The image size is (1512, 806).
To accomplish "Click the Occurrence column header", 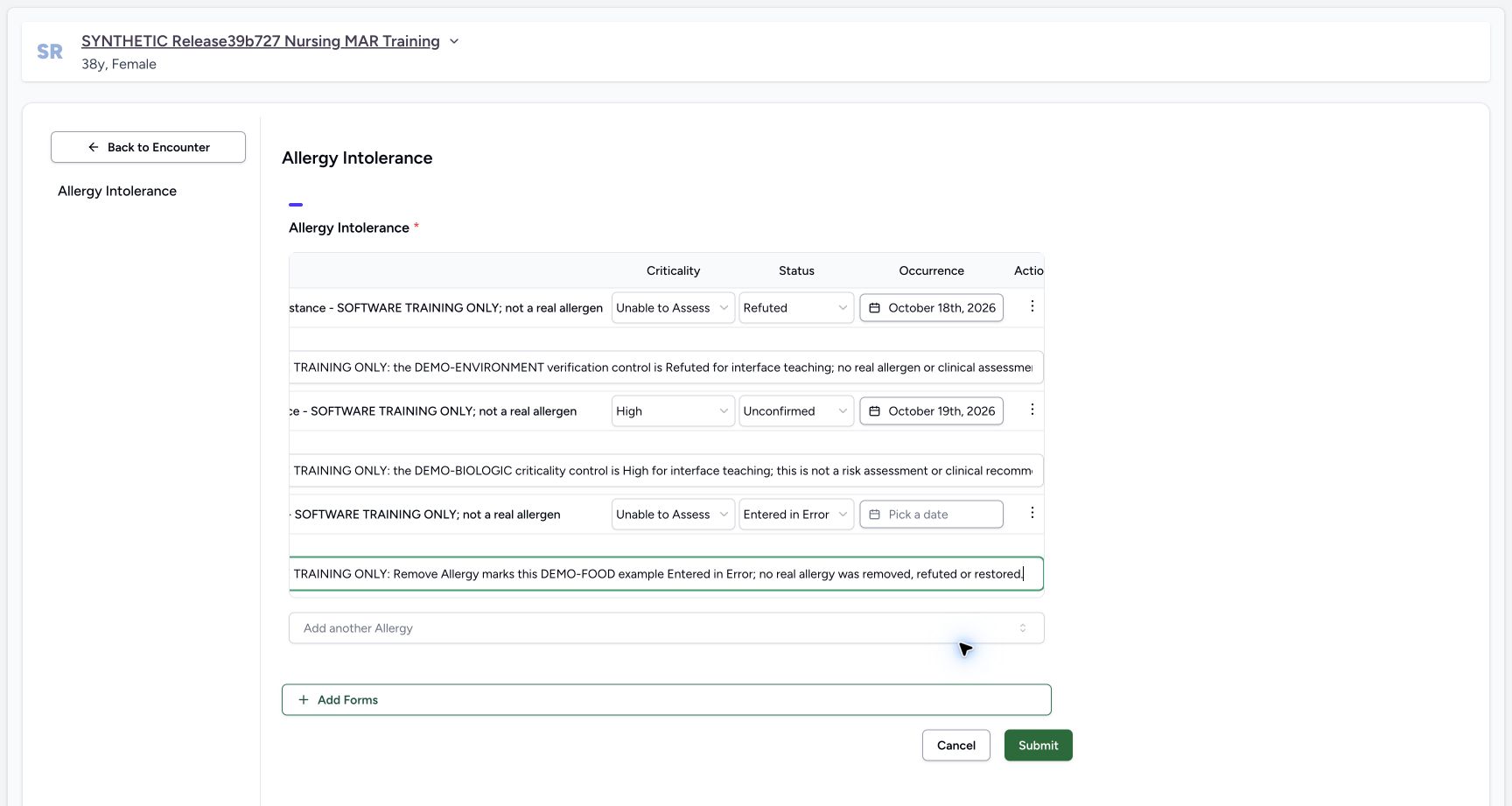I will (x=931, y=270).
